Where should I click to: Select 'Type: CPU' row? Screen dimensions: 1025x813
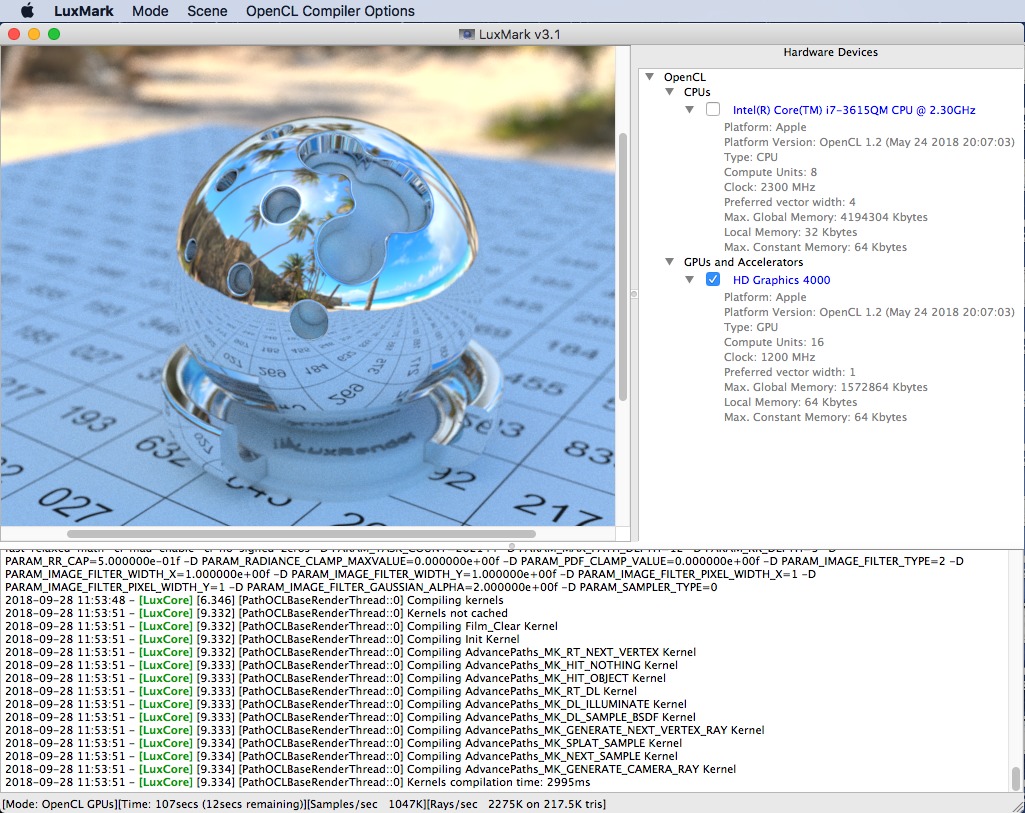click(750, 157)
